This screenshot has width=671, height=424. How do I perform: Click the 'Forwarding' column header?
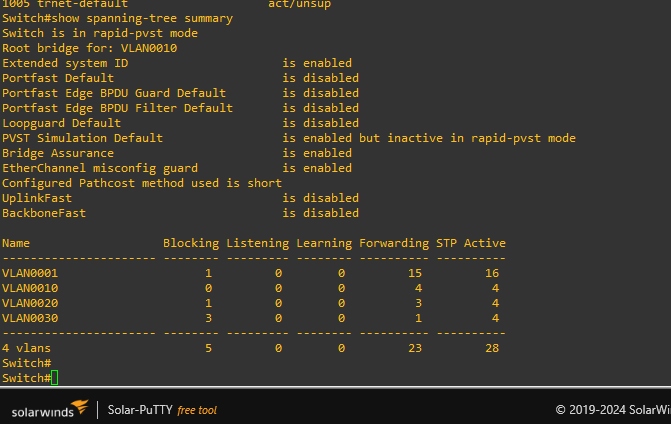click(394, 243)
